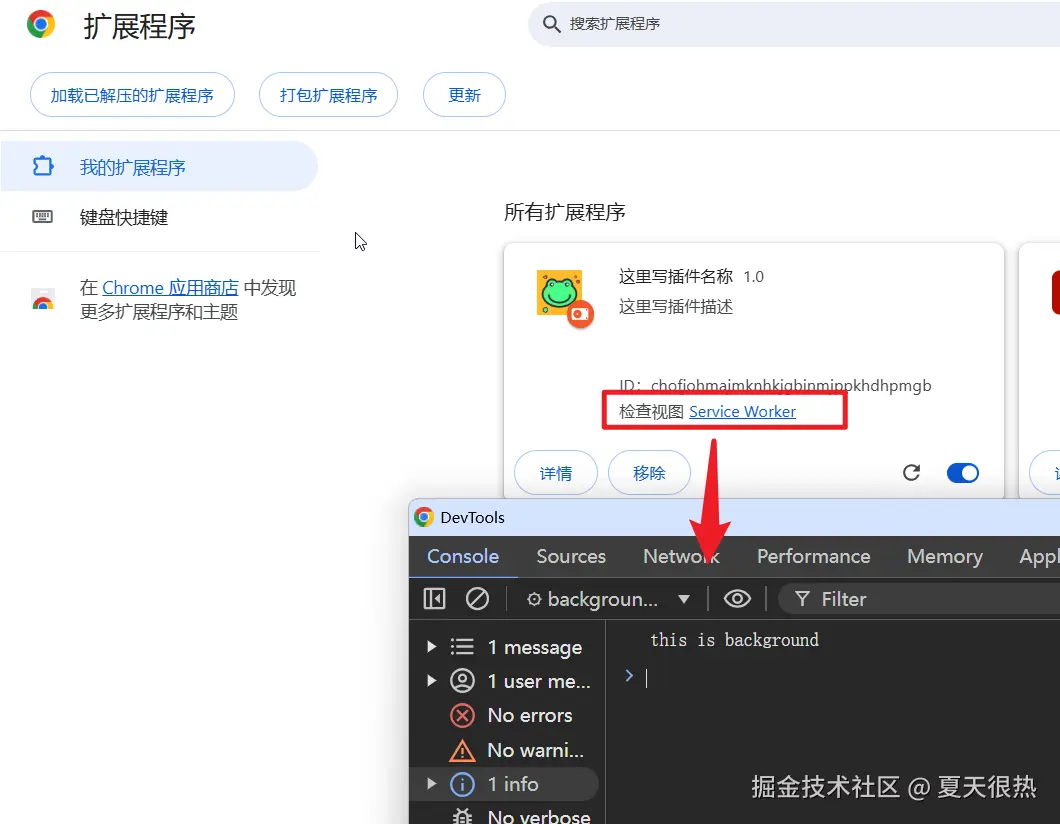
Task: Click the console prompt input line
Action: click(838, 677)
